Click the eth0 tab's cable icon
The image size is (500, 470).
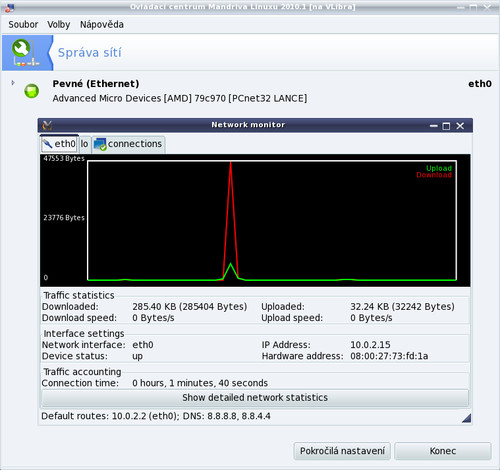48,144
